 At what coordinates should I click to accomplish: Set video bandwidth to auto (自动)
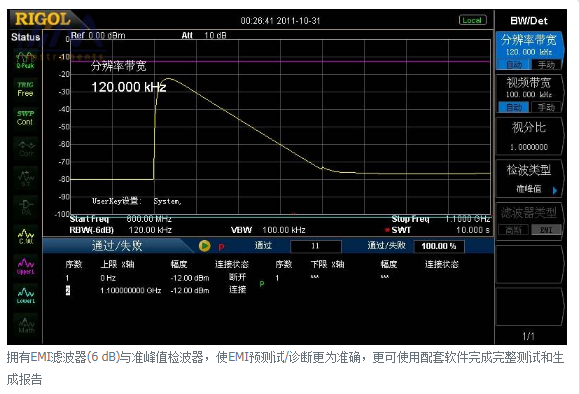coord(513,108)
